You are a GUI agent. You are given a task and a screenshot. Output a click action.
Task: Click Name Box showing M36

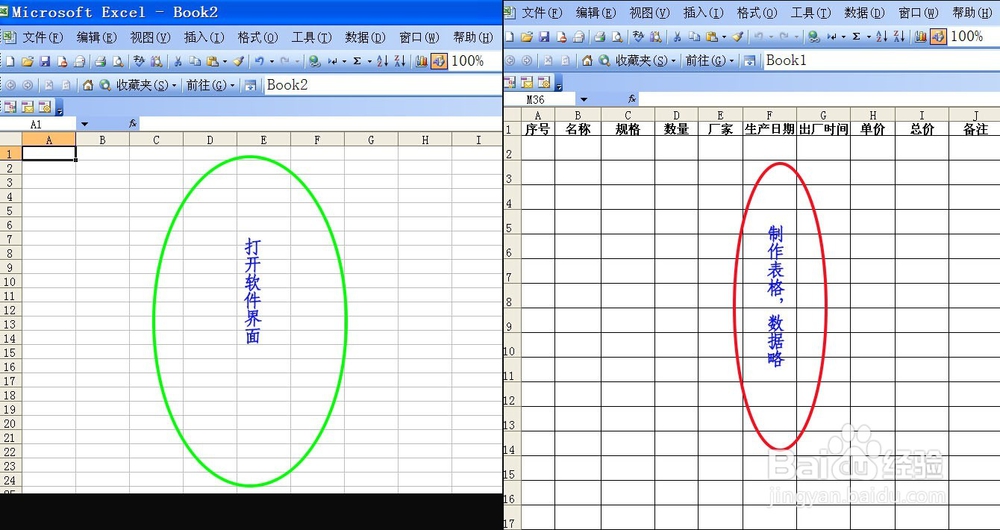pyautogui.click(x=540, y=99)
